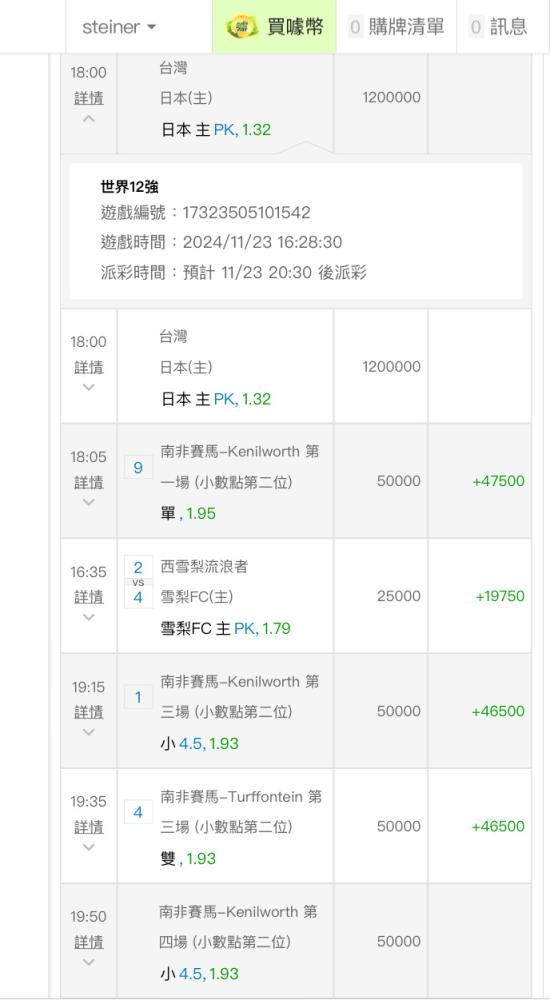The width and height of the screenshot is (550, 1000).
Task: Select the +47500 winnings amount
Action: 498,481
